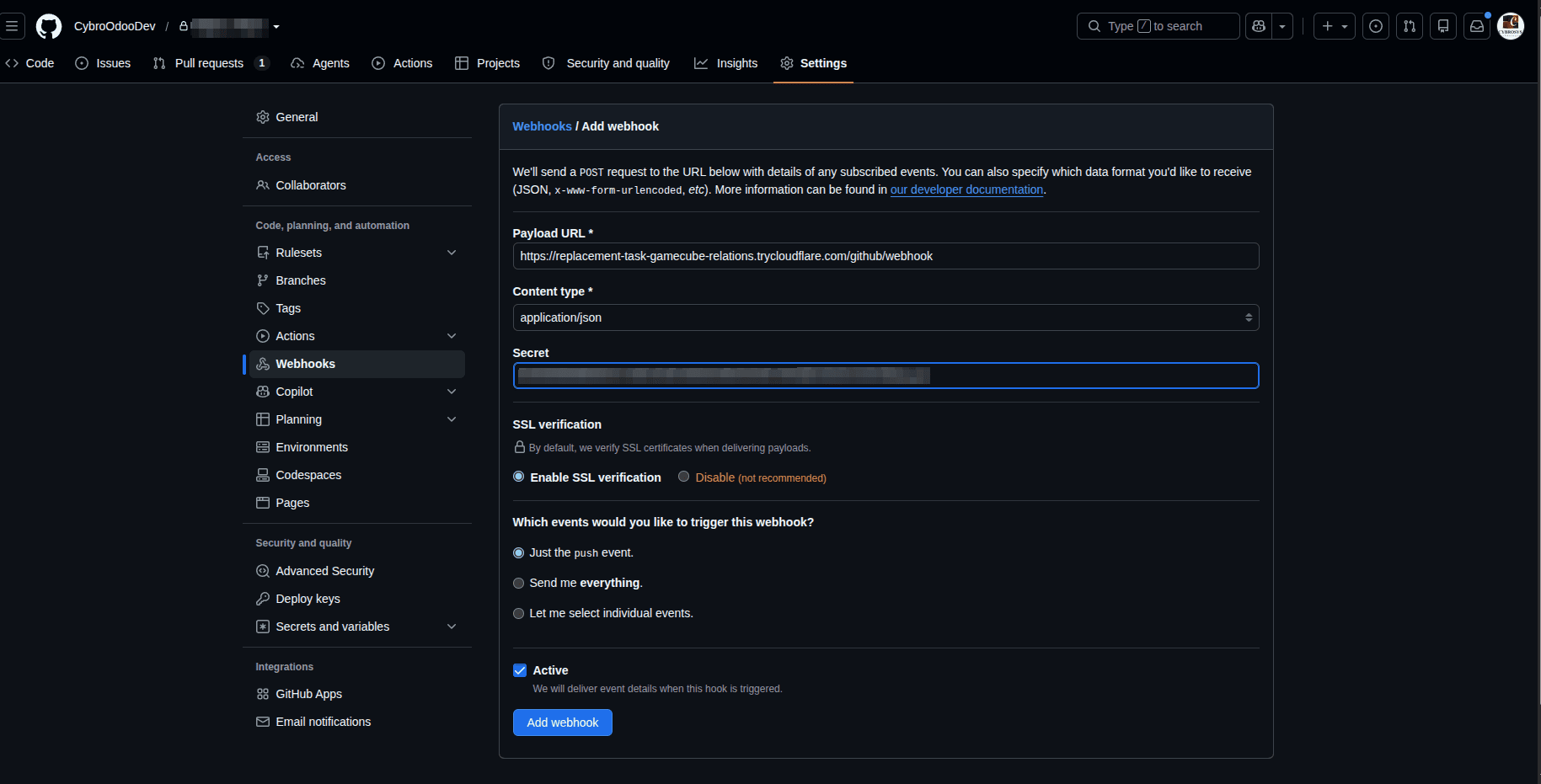Open the pull requests icon in top header
Viewport: 1541px width, 784px height.
point(1410,26)
